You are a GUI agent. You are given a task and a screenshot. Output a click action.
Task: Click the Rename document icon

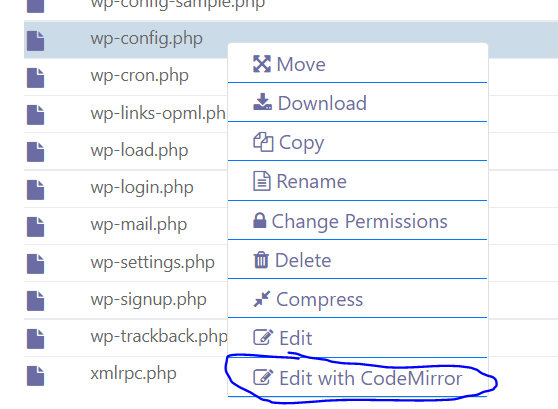pyautogui.click(x=262, y=181)
